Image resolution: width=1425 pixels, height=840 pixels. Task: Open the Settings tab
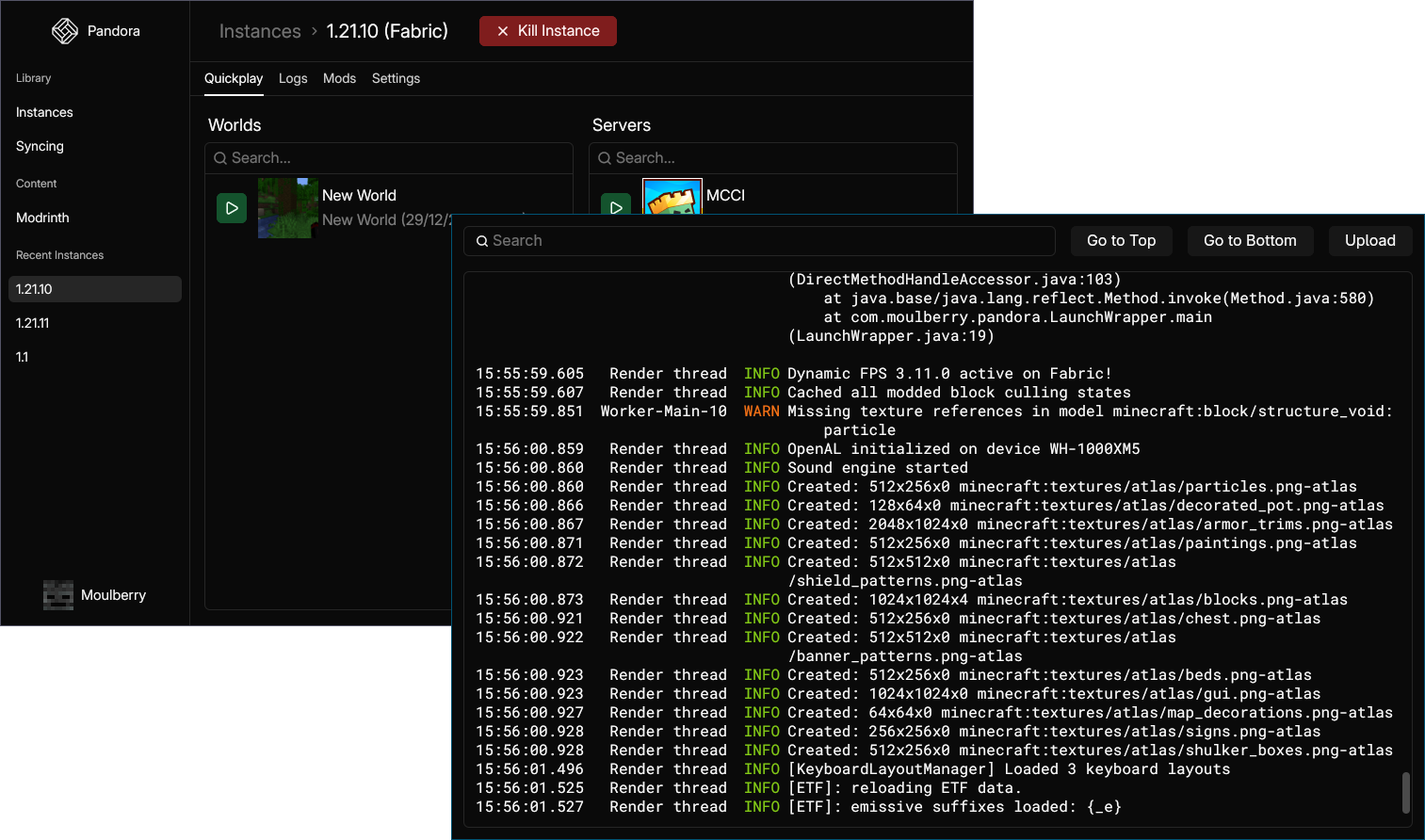click(396, 78)
